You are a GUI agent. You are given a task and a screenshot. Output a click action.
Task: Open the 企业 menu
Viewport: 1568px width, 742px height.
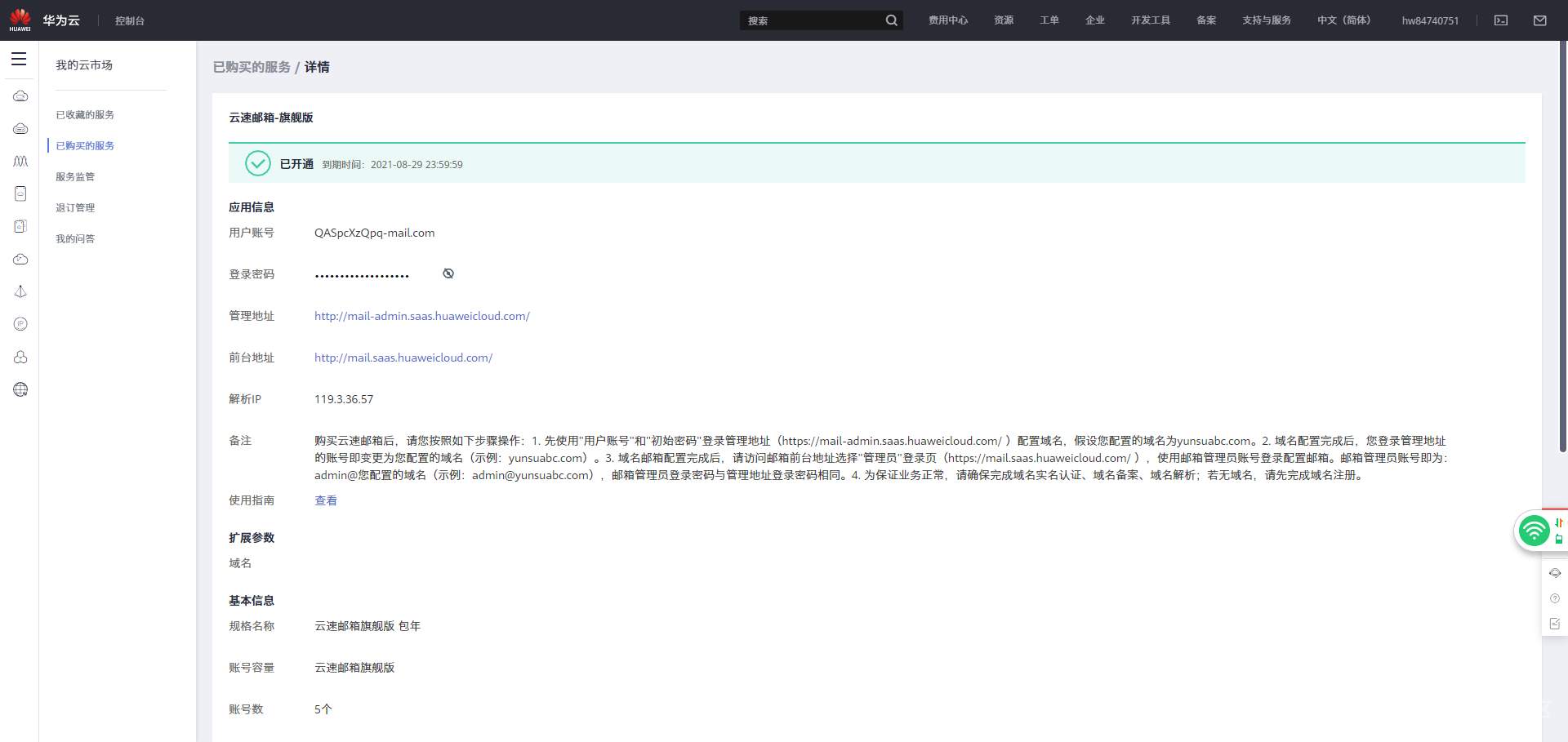click(x=1095, y=20)
